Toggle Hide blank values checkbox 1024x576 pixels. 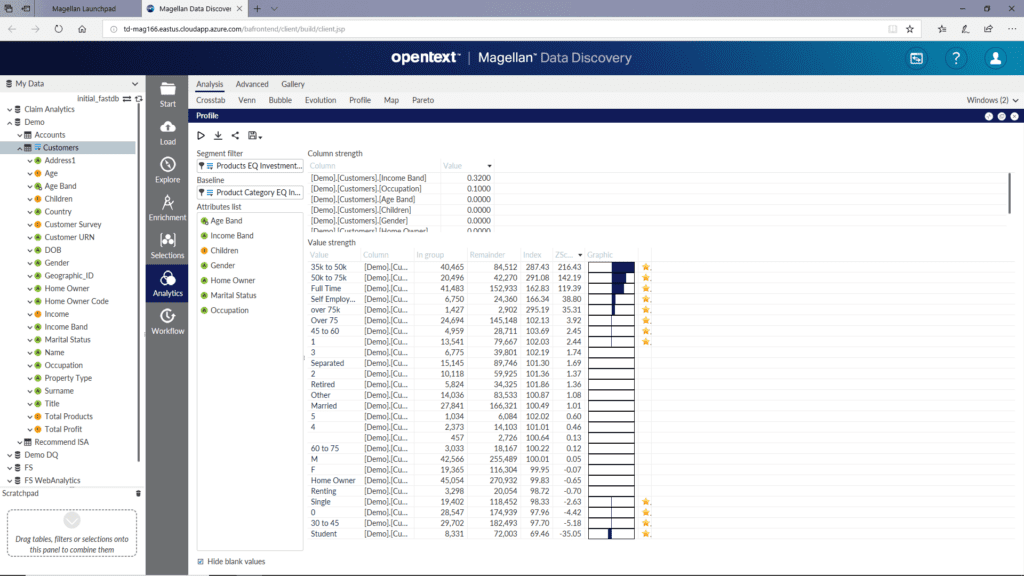(200, 562)
